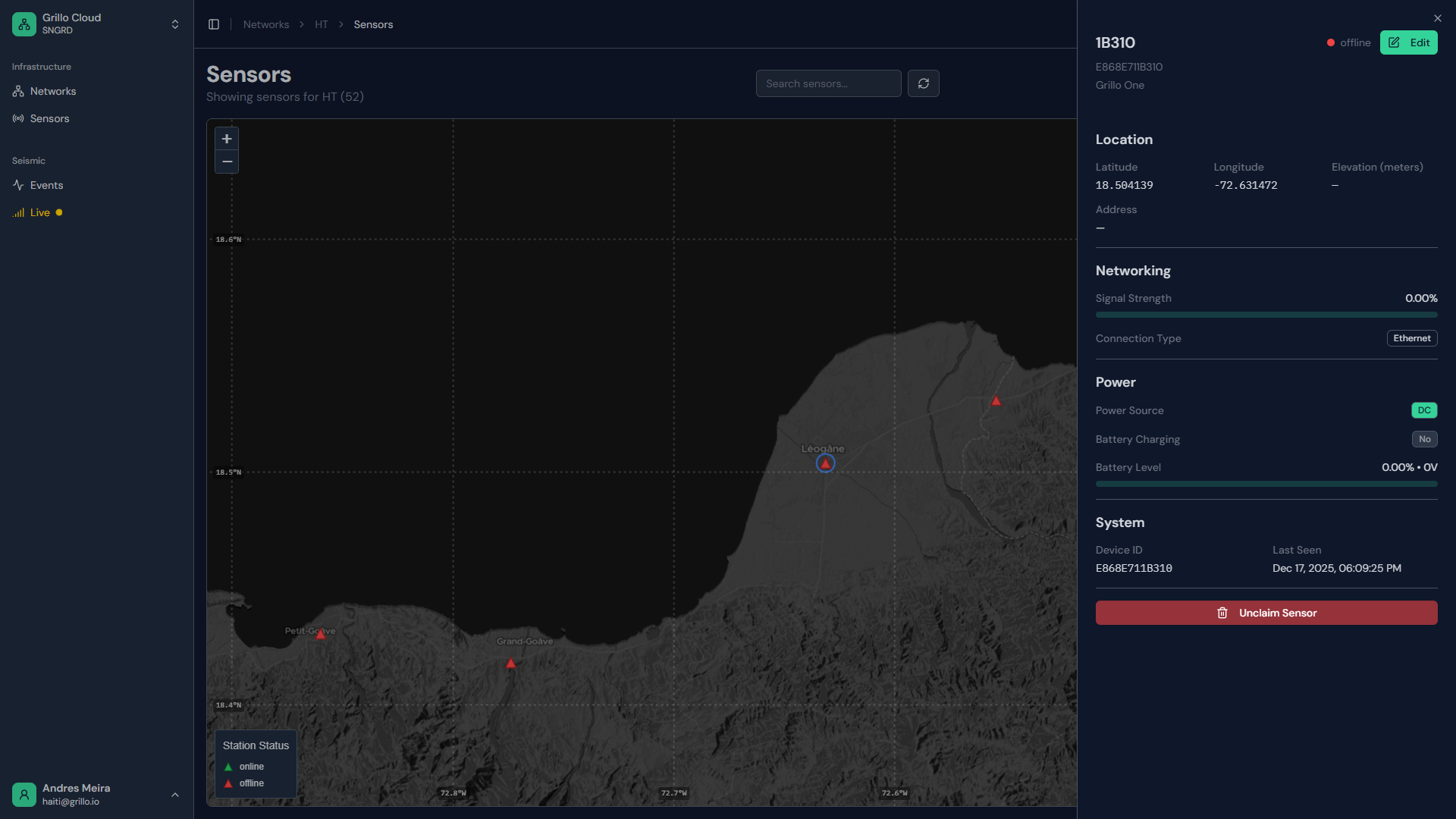Screen dimensions: 1456x819
Task: Expand the Andres Meira user menu
Action: tap(175, 795)
